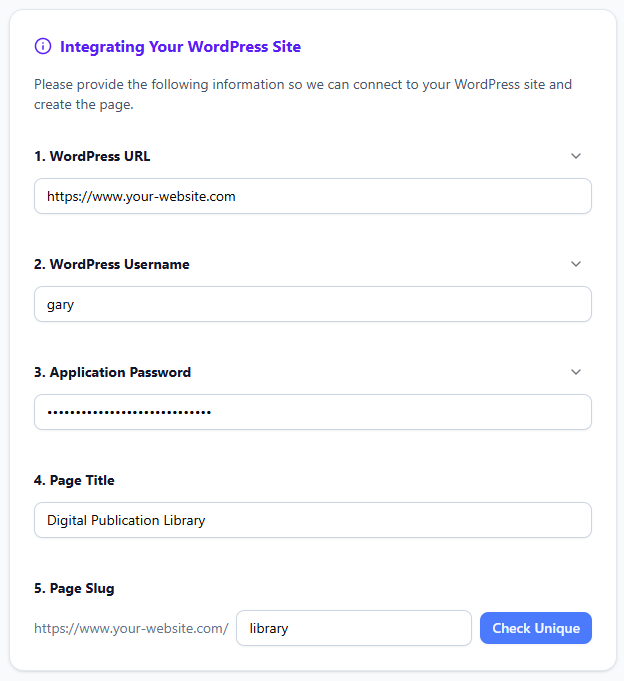Click the '5. Page Slug' label
This screenshot has height=681, width=624.
74,588
